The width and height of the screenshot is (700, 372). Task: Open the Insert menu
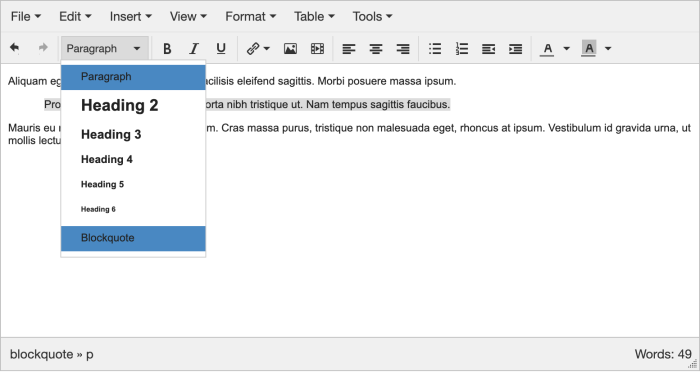(x=131, y=17)
